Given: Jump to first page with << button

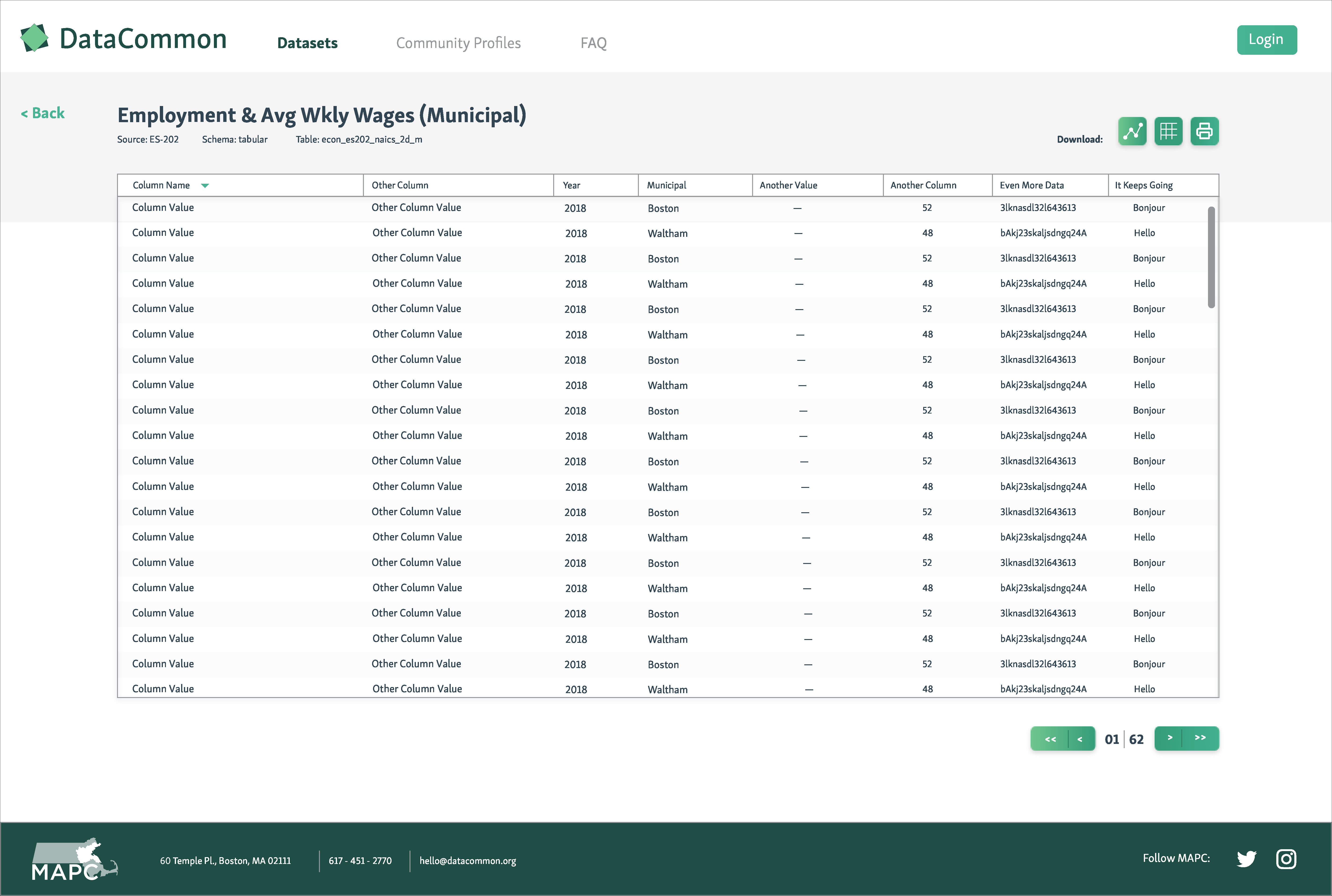Looking at the screenshot, I should (1050, 739).
